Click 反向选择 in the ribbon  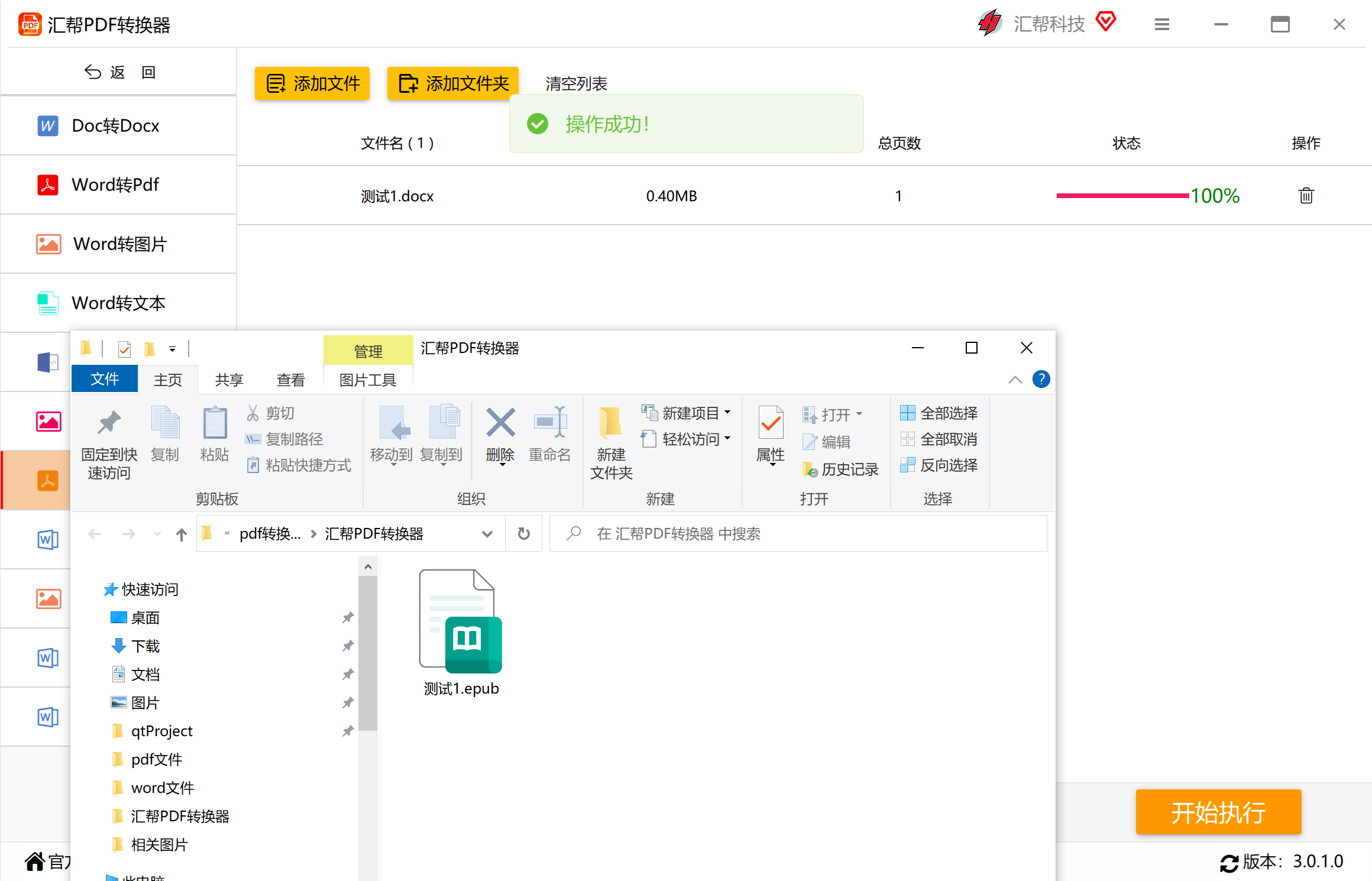tap(939, 465)
